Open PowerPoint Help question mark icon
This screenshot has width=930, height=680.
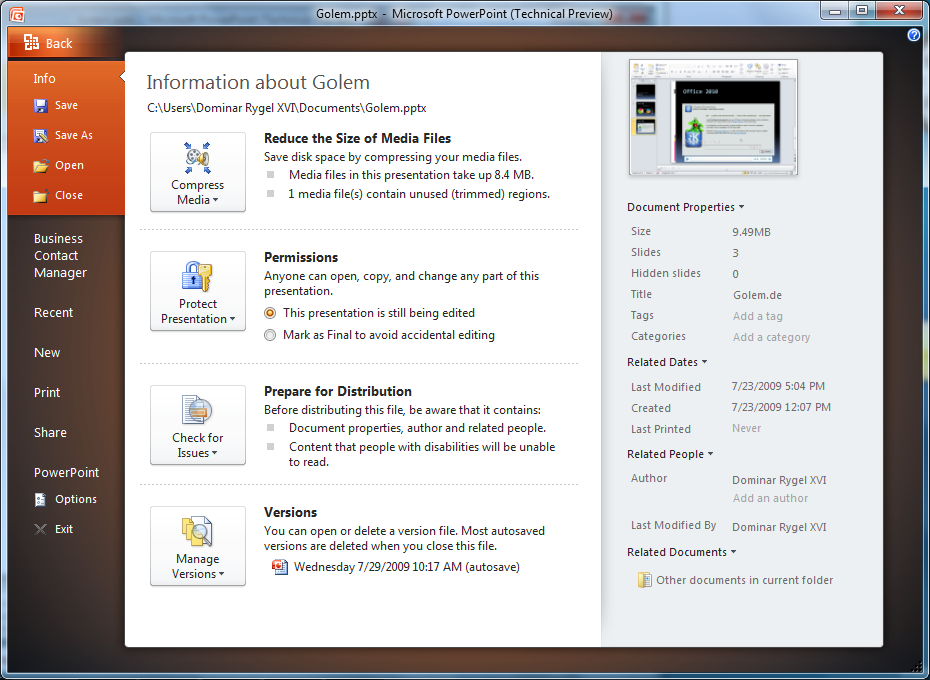point(912,35)
